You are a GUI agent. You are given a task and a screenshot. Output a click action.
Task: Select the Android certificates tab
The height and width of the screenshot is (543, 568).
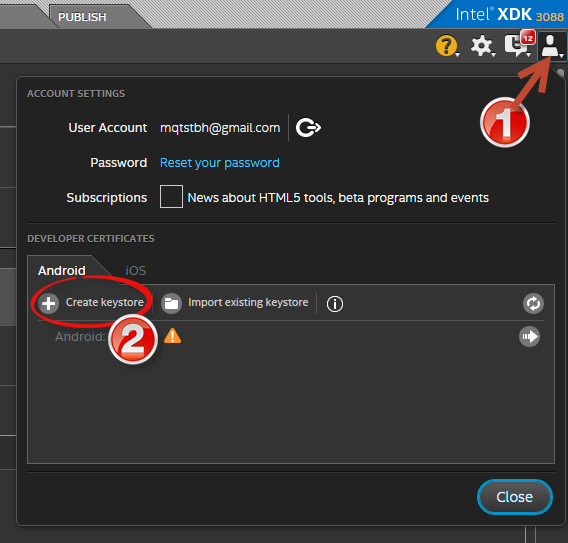click(x=62, y=271)
